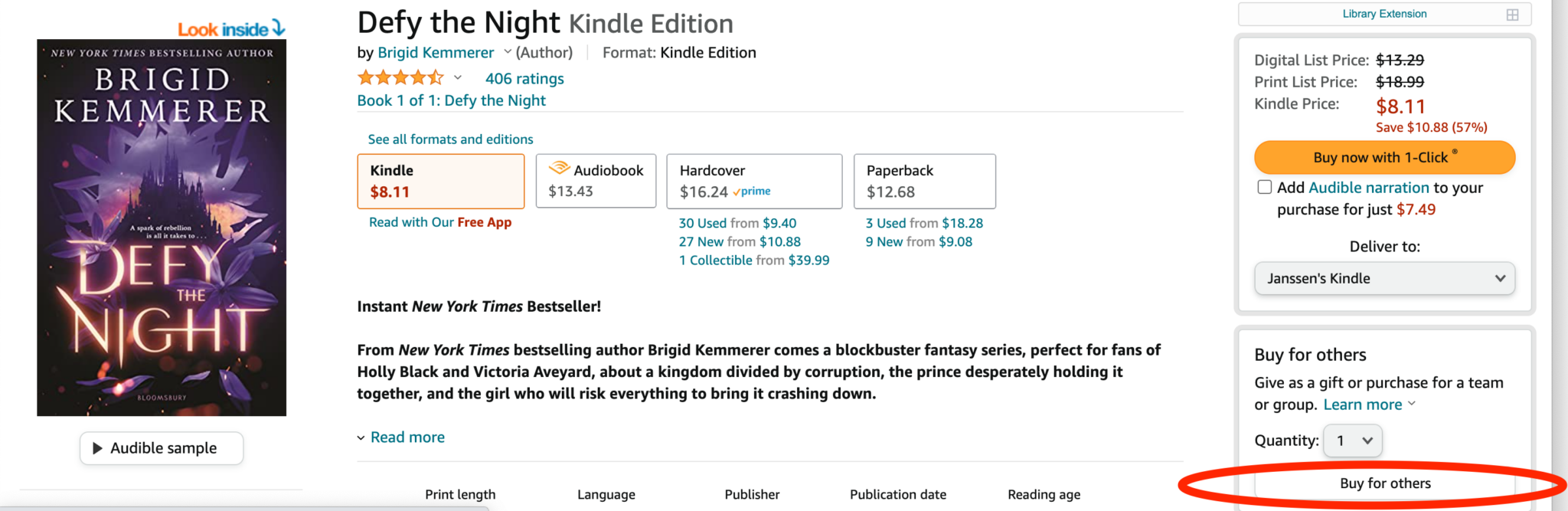Select the Paperback format tile
This screenshot has width=1568, height=511.
click(x=924, y=181)
